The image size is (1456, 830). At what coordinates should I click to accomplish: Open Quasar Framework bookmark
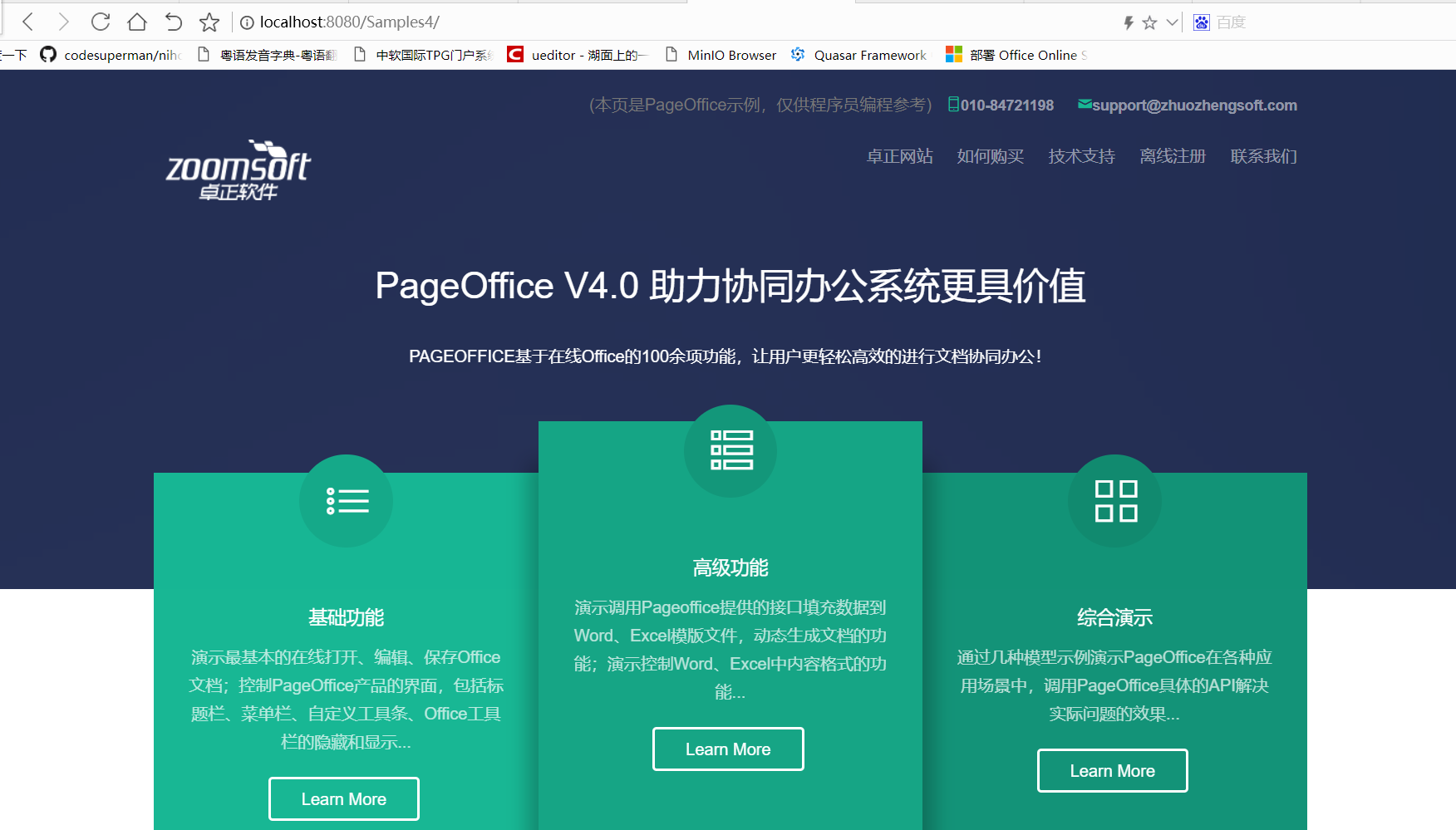coord(858,55)
